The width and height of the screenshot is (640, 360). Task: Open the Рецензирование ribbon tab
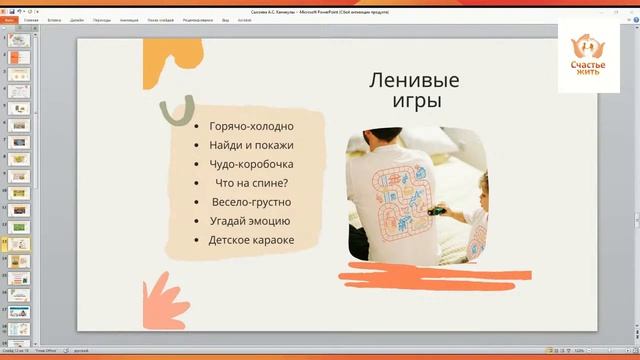click(x=198, y=20)
